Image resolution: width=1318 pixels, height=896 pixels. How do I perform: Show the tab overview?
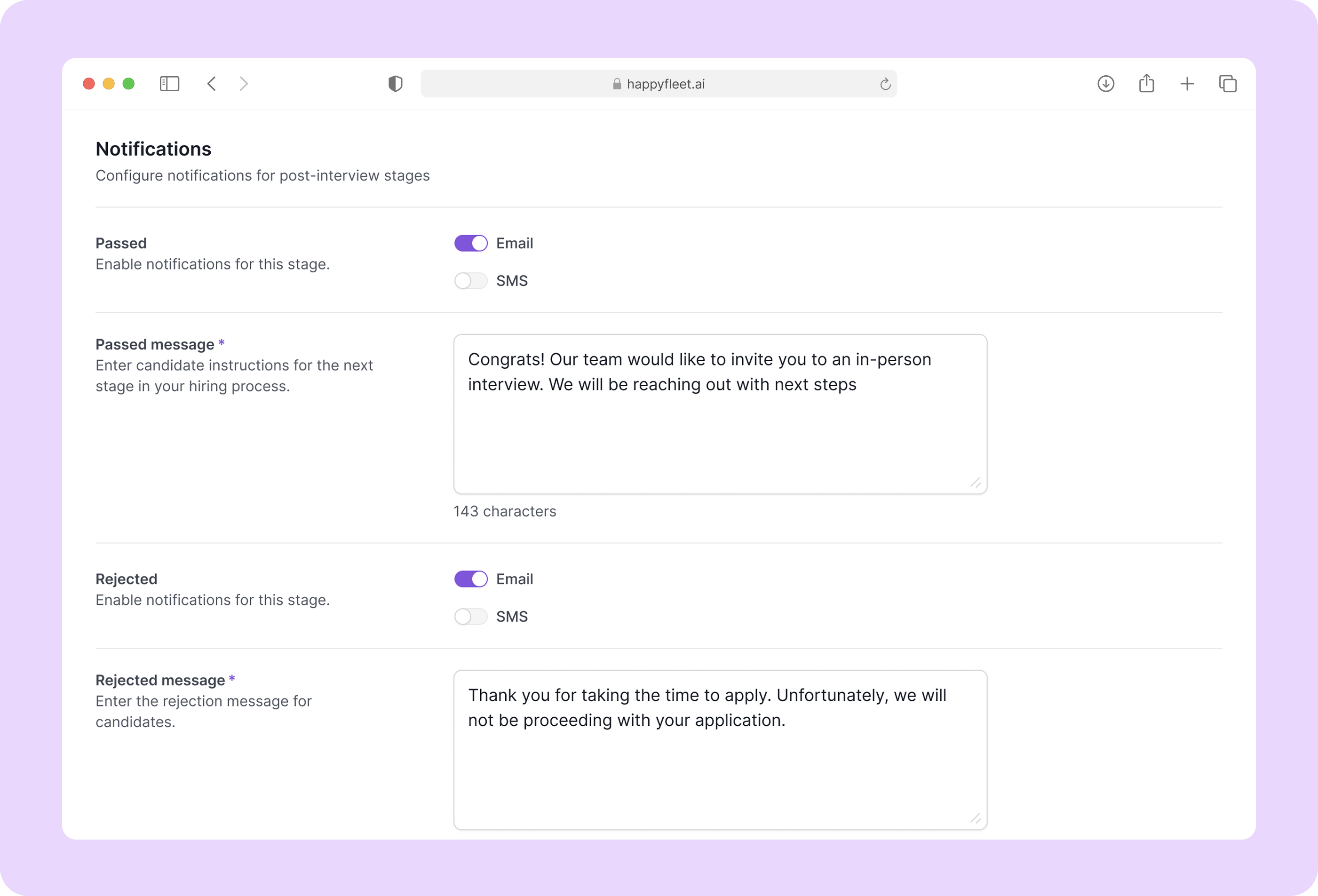(x=1227, y=83)
